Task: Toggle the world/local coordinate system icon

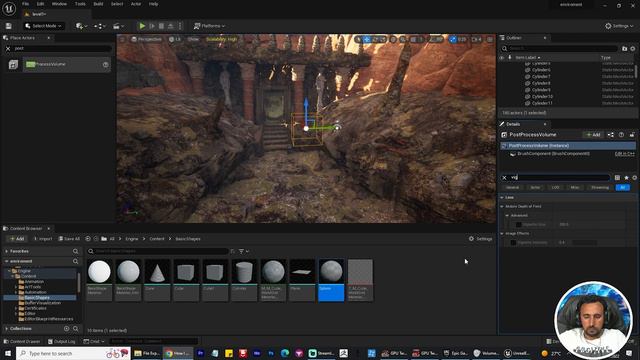Action: point(393,39)
